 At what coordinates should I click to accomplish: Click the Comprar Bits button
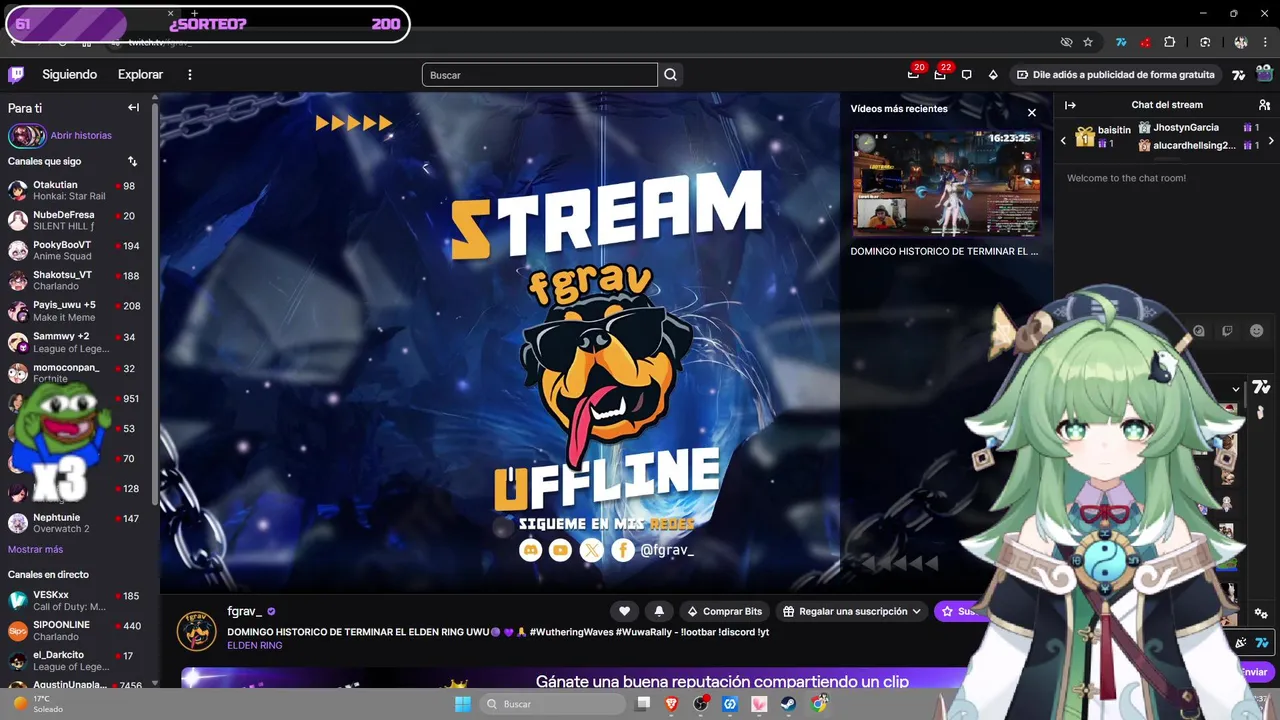pyautogui.click(x=724, y=611)
